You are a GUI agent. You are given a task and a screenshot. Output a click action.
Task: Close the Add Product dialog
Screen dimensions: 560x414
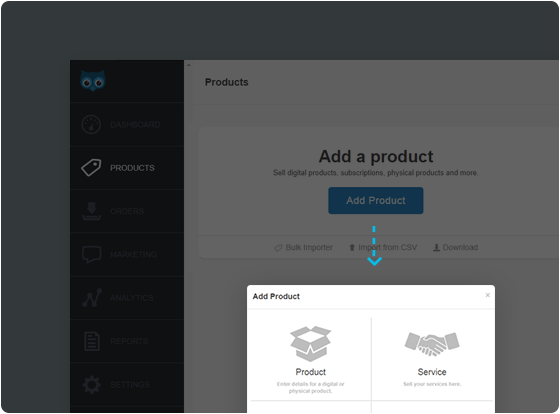coord(488,295)
